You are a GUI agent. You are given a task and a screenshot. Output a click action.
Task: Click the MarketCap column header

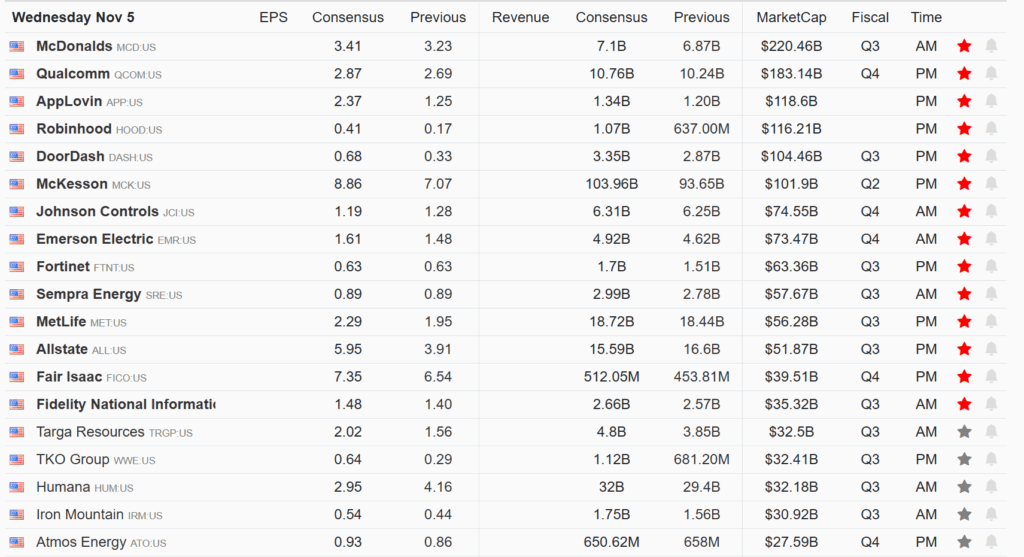[x=789, y=17]
